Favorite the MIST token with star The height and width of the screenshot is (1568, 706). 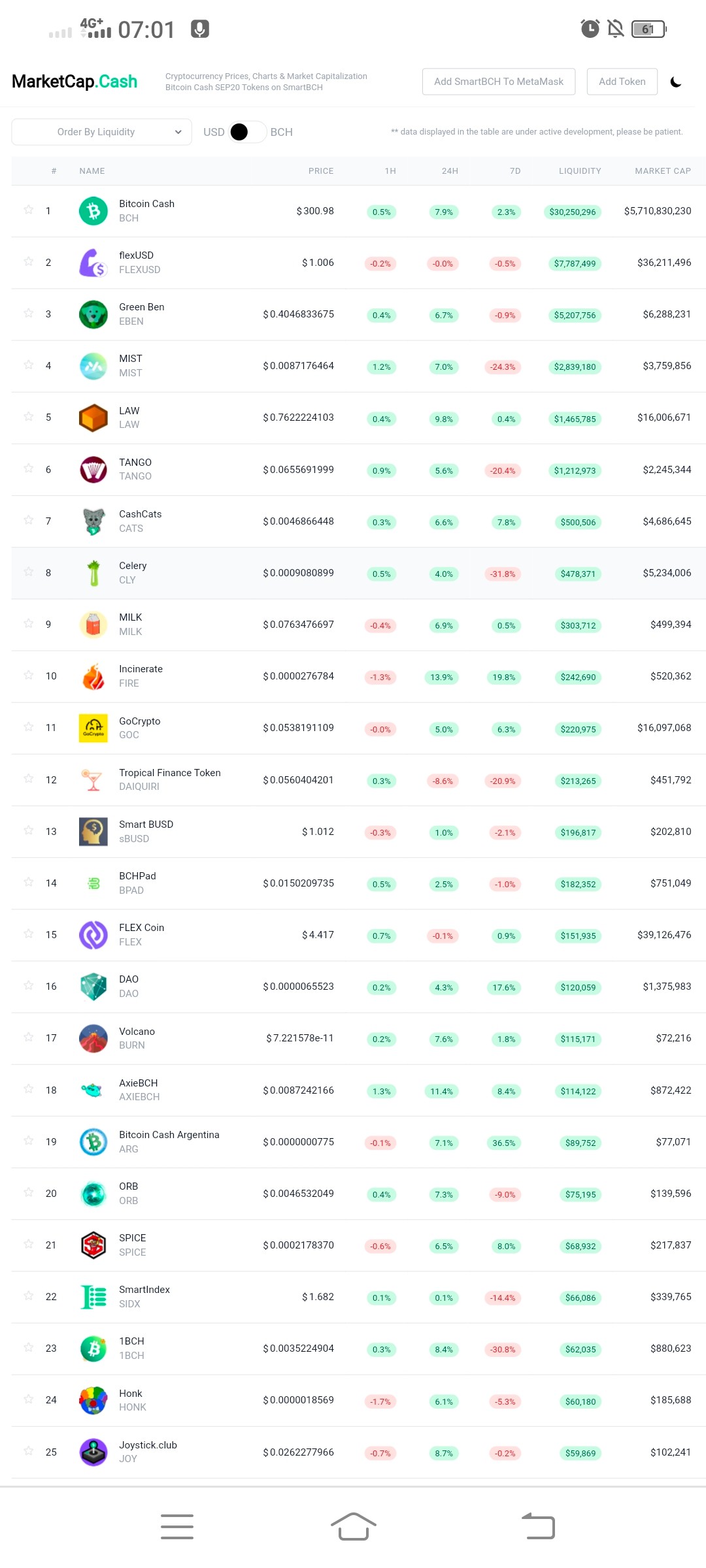click(29, 365)
